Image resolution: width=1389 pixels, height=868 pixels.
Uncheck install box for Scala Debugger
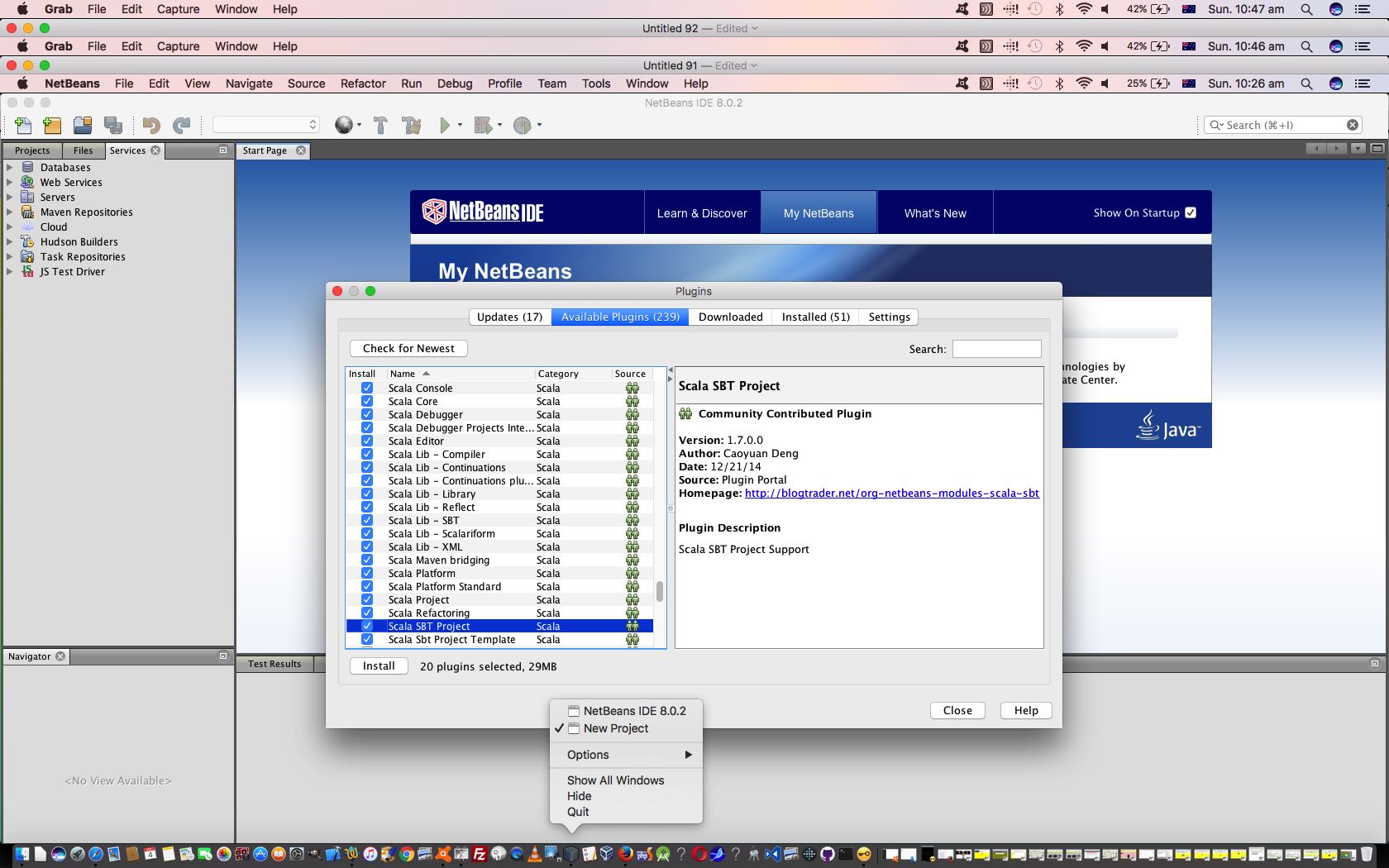(367, 414)
